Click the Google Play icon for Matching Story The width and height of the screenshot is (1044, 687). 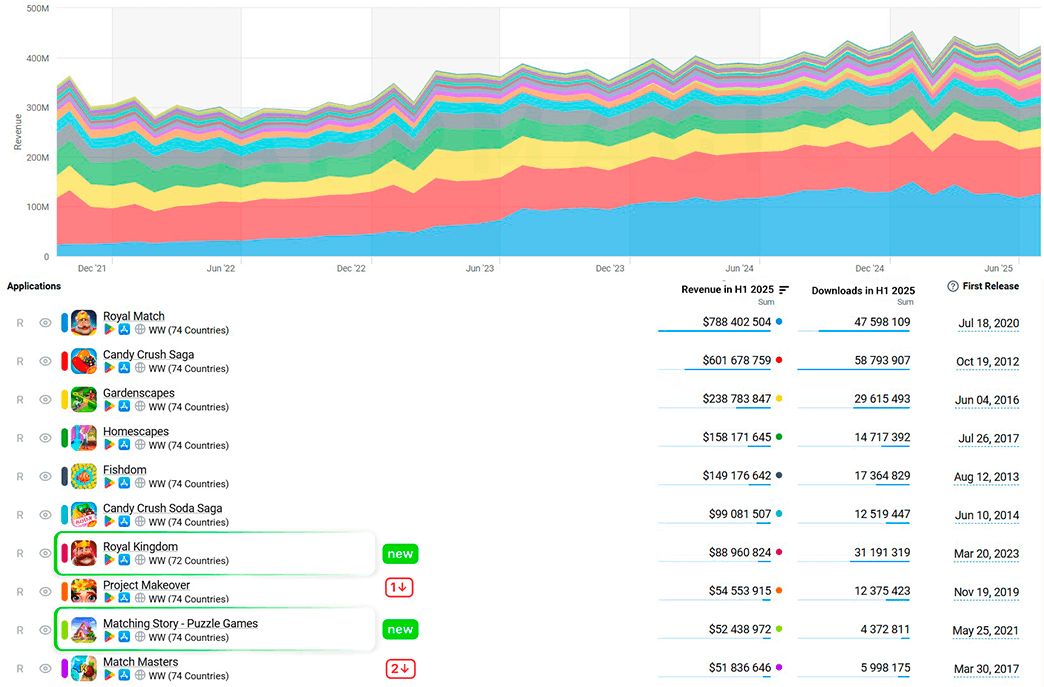(x=109, y=637)
